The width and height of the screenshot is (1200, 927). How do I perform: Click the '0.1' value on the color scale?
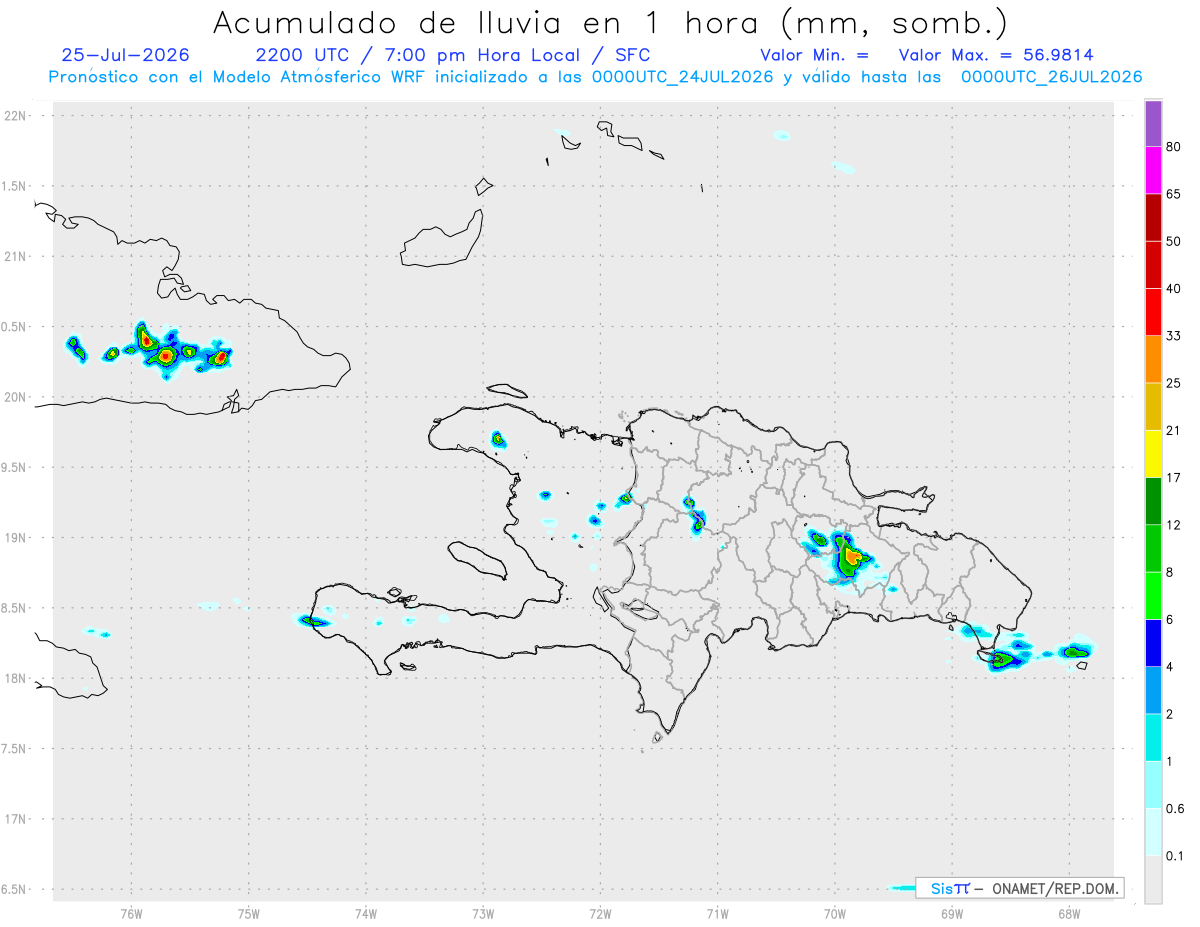tap(1175, 856)
